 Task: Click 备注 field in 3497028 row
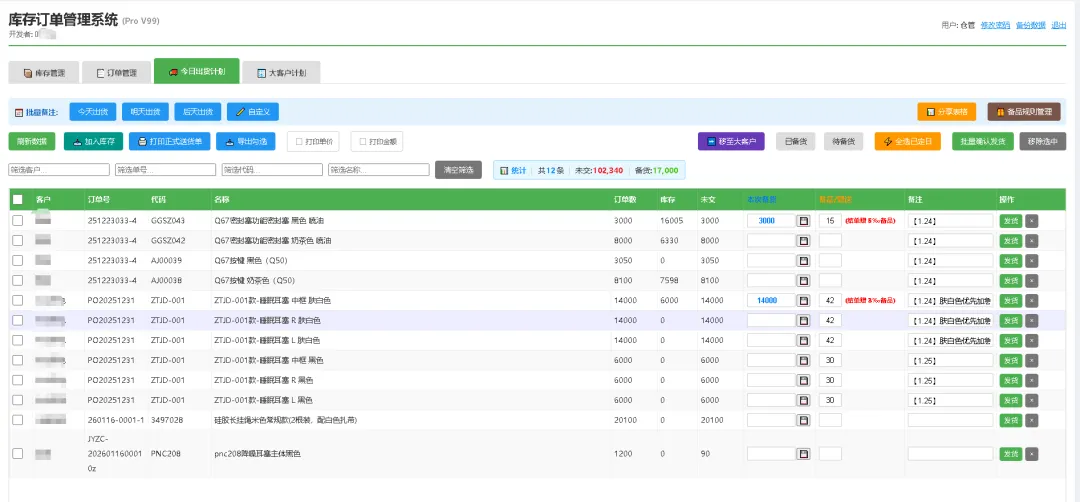coord(950,420)
